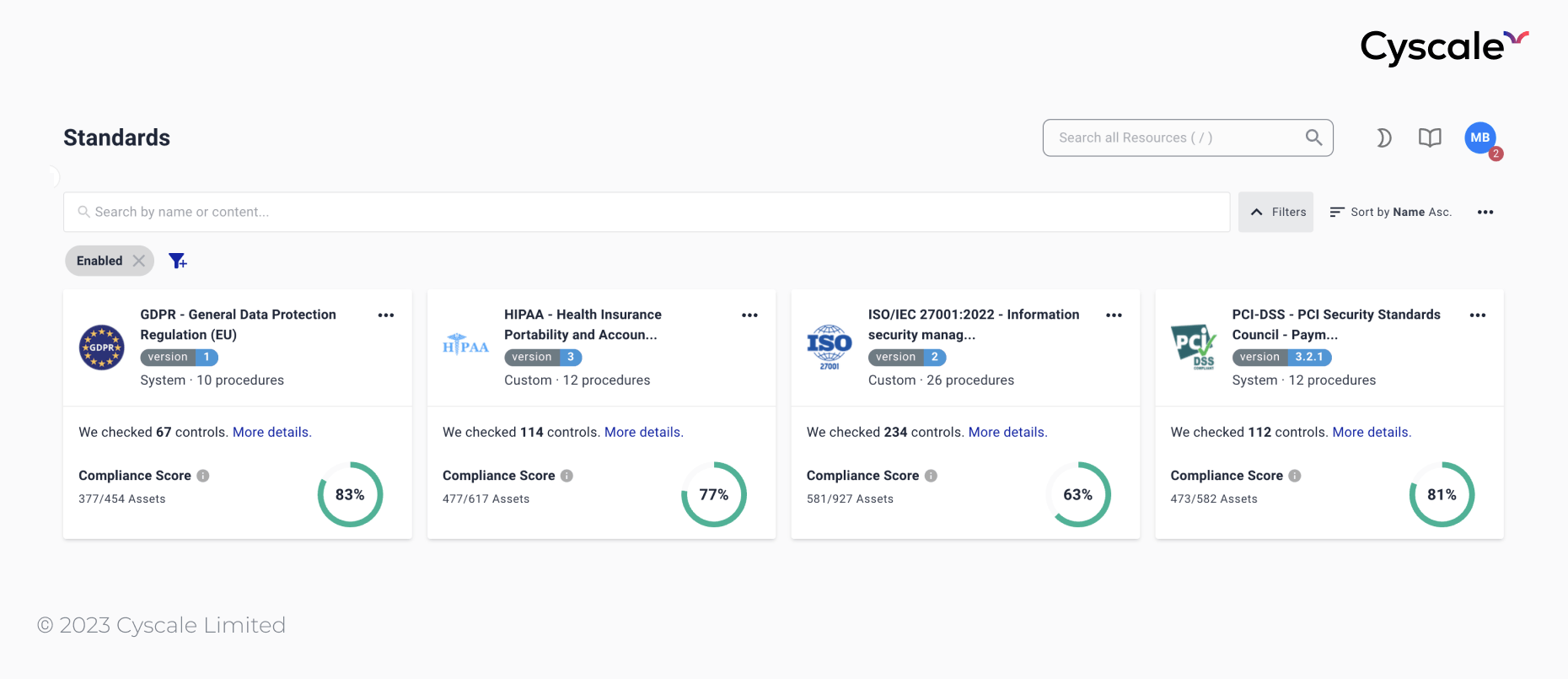Open More details for GDPR controls
The height and width of the screenshot is (679, 1568).
pos(272,432)
